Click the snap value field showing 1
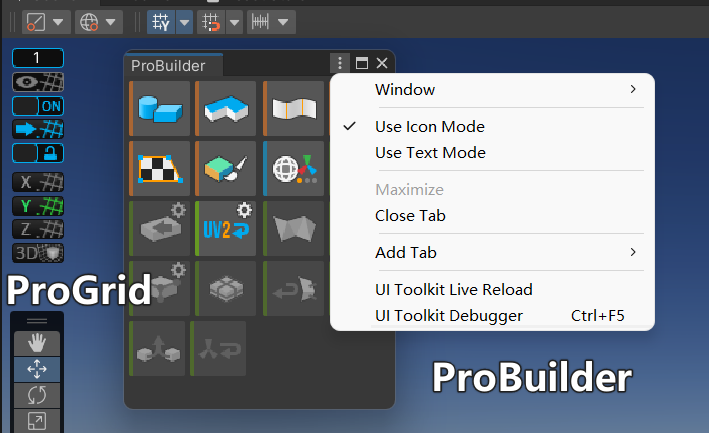 [38, 58]
